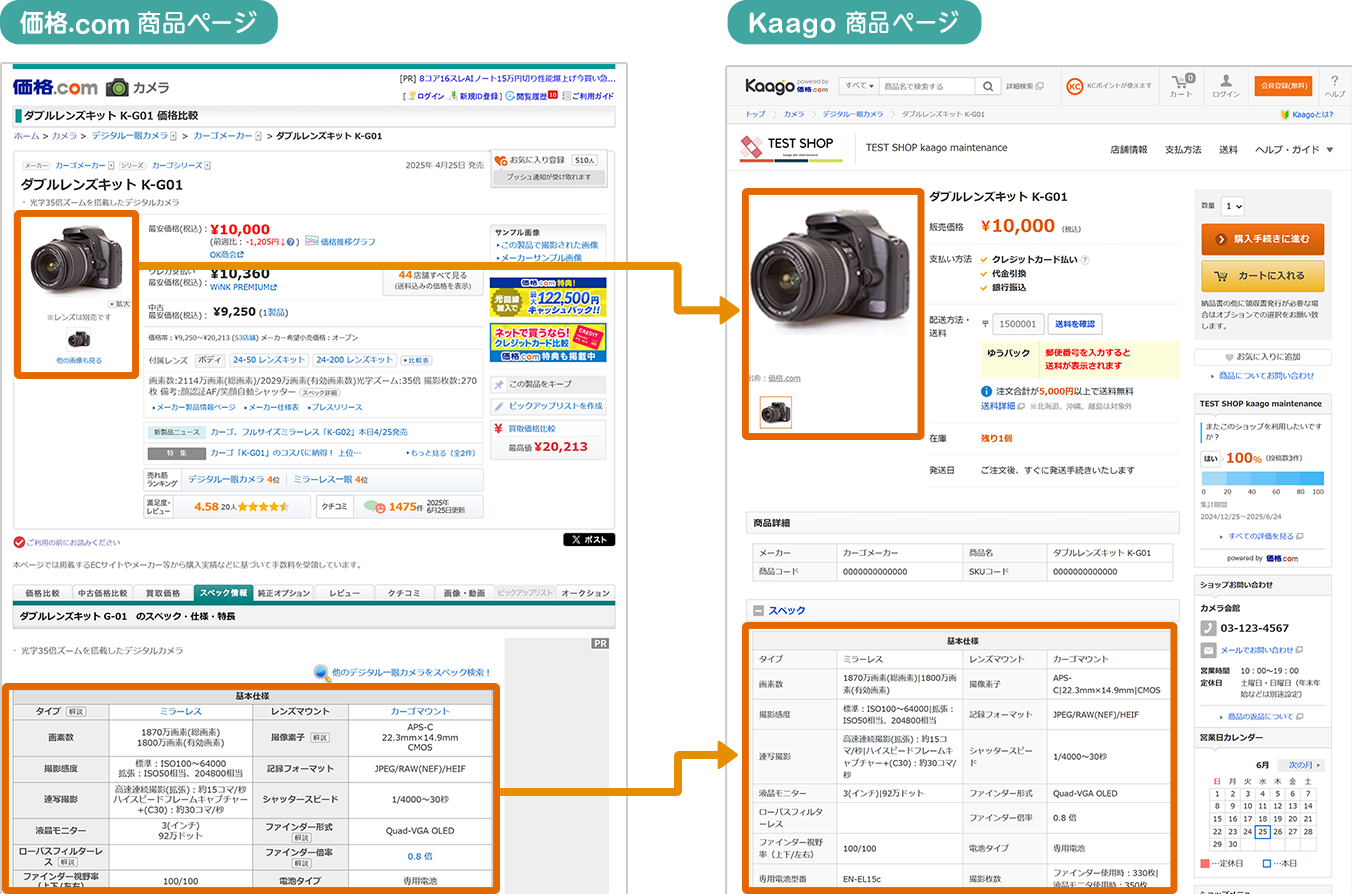Open the Kaago cart icon
The height and width of the screenshot is (894, 1352).
click(1181, 81)
